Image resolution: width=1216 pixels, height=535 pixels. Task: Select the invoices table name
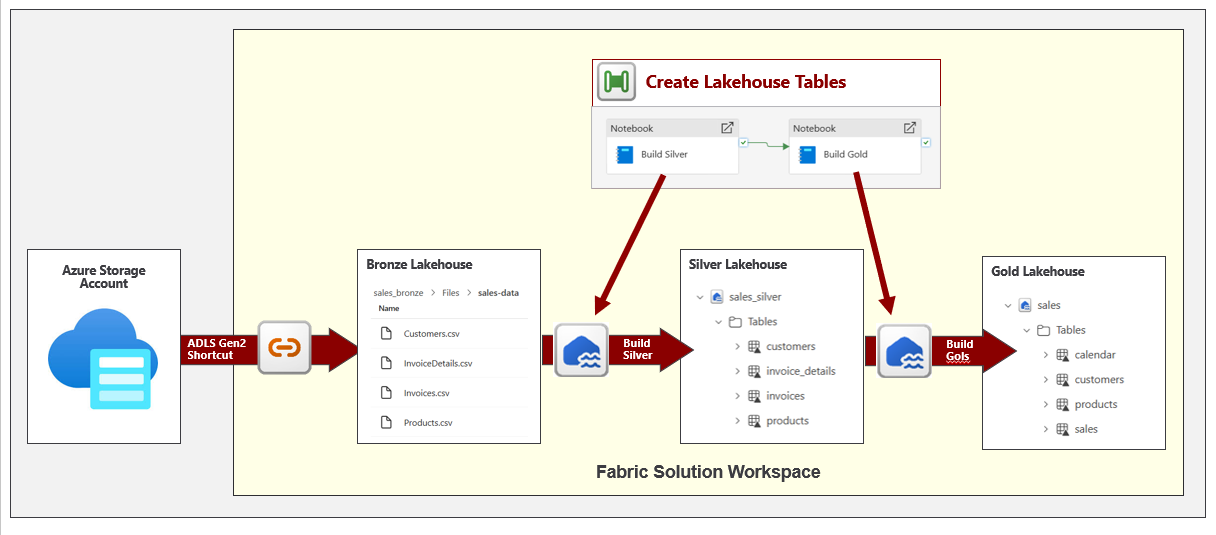point(786,396)
